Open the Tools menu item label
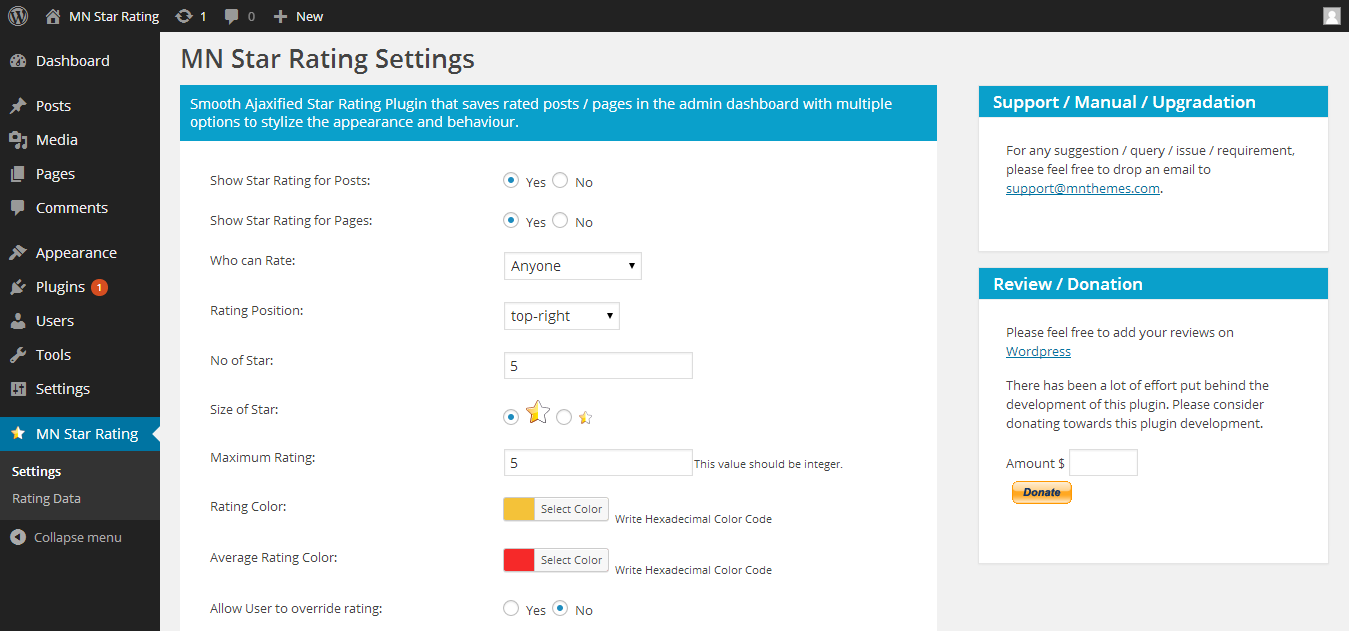Screen dimensions: 1349x631 pos(53,355)
